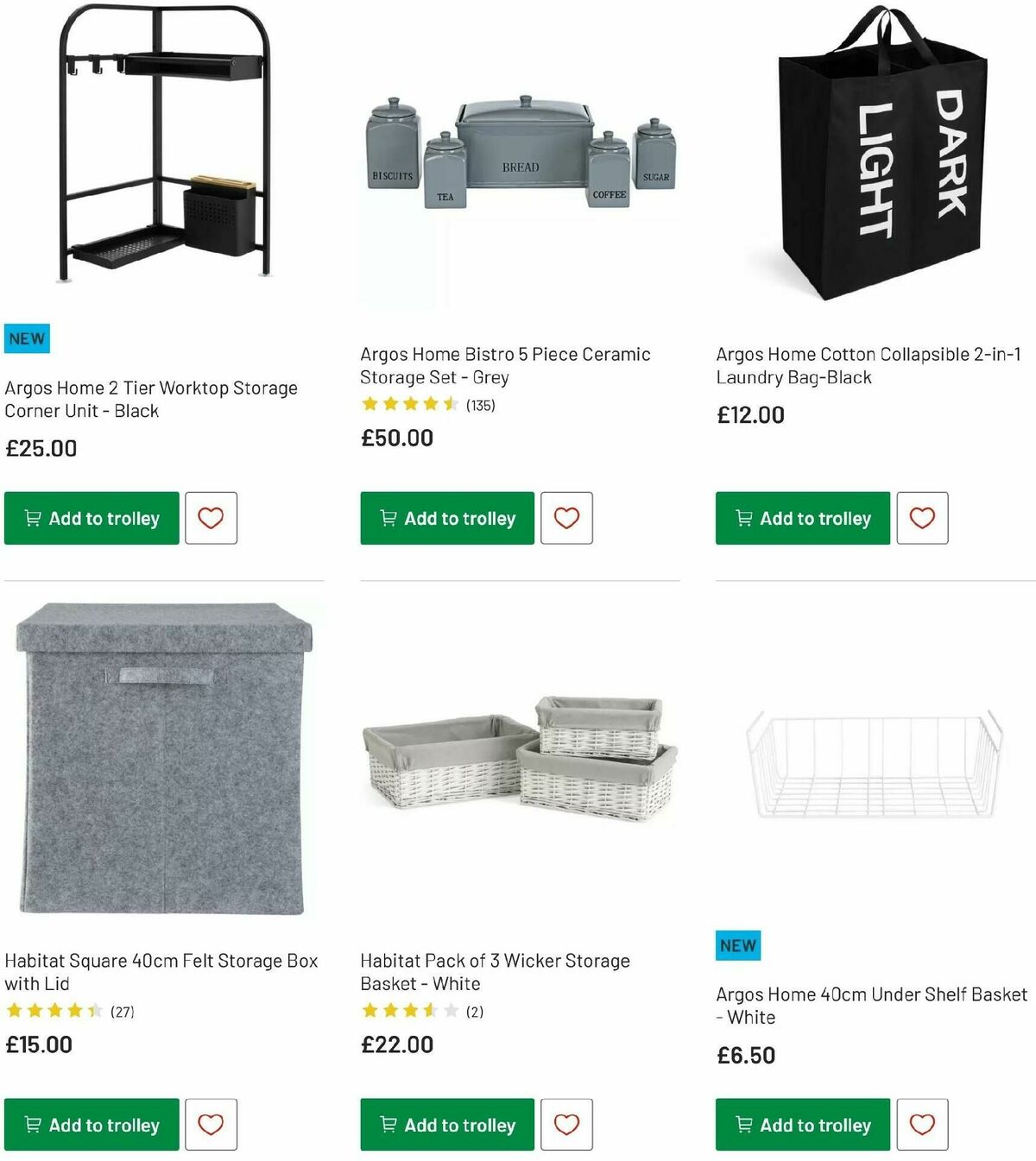
Task: Click the heart icon for the under shelf basket
Action: [x=923, y=1125]
